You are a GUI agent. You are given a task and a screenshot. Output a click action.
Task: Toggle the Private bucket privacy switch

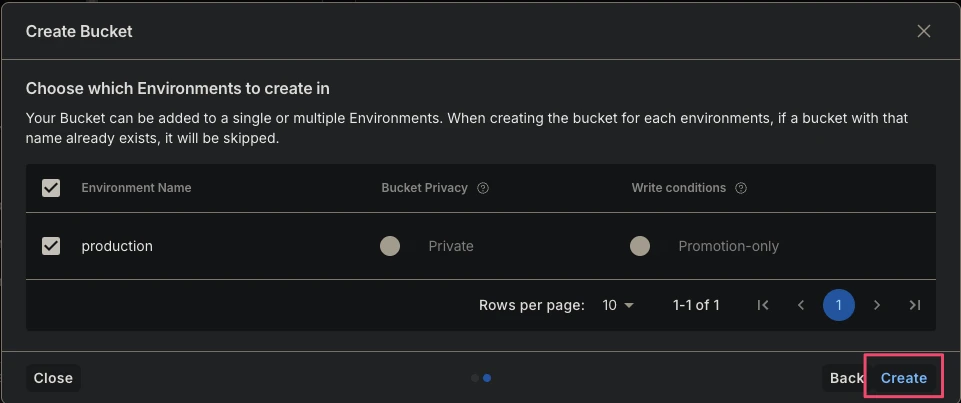399,246
